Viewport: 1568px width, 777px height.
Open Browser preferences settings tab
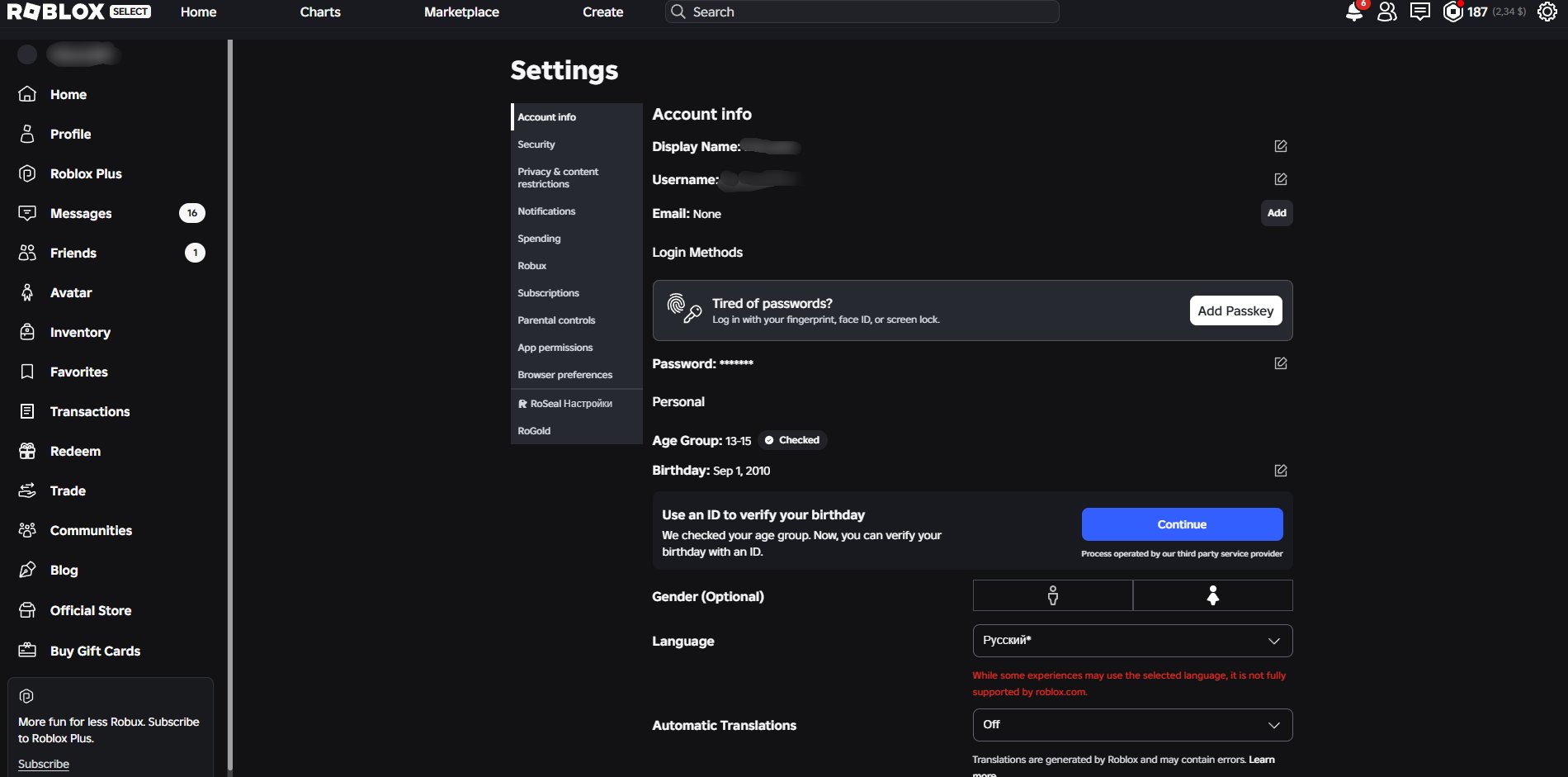pyautogui.click(x=577, y=375)
